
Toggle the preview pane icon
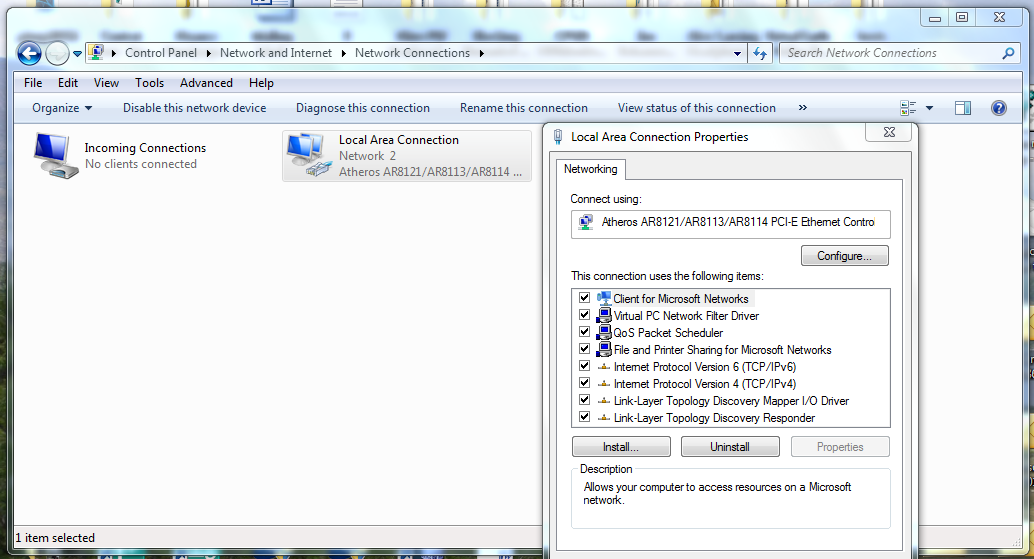click(962, 108)
